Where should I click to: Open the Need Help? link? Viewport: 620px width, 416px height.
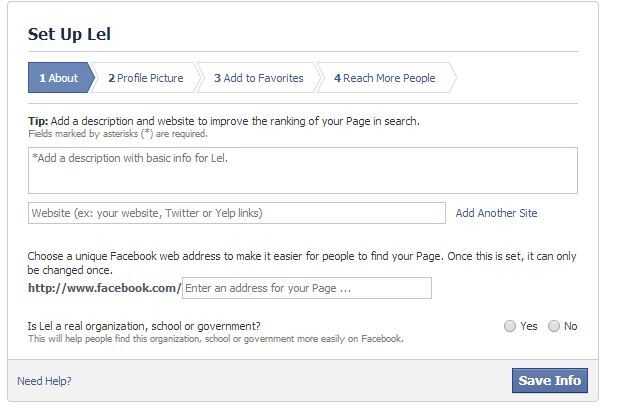[44, 381]
